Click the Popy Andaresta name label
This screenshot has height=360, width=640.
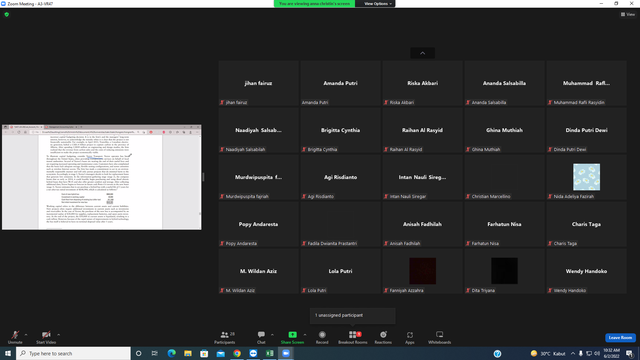(258, 224)
